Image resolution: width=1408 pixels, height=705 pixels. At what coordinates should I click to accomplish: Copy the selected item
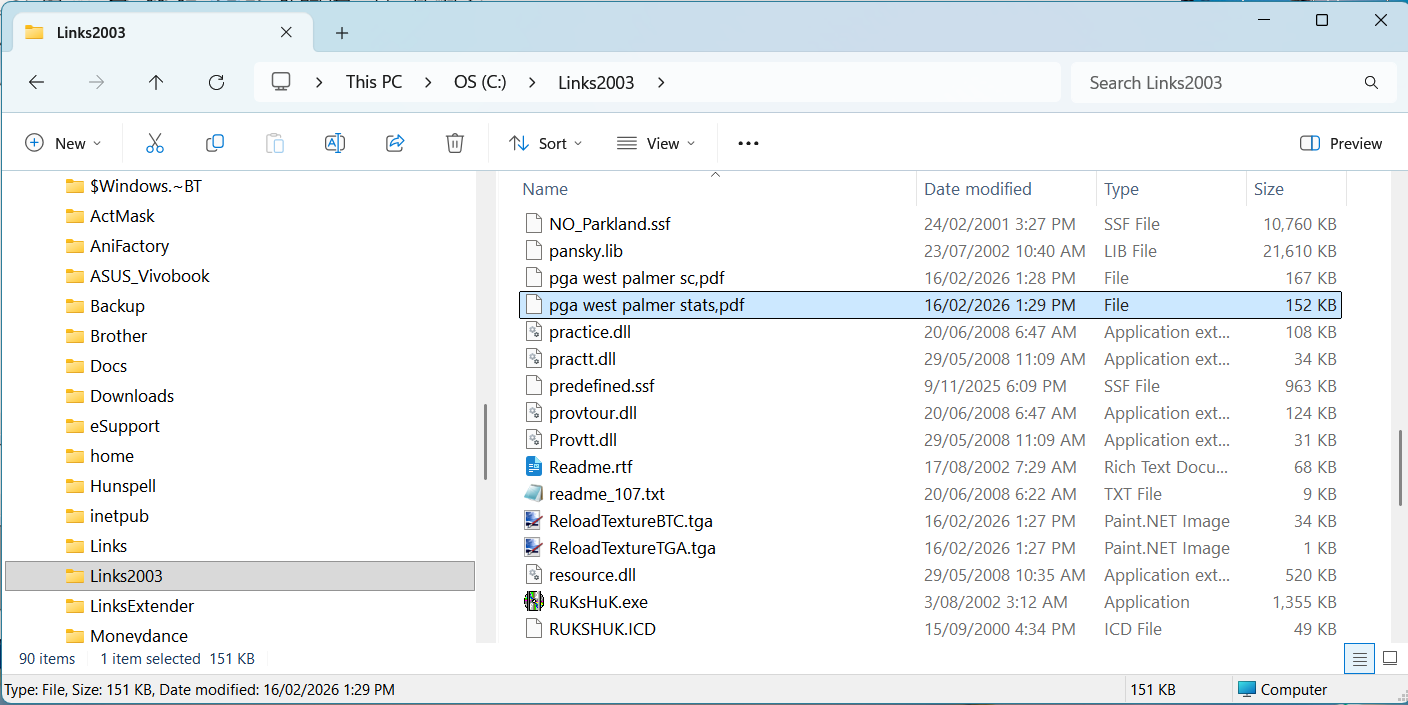pos(215,143)
